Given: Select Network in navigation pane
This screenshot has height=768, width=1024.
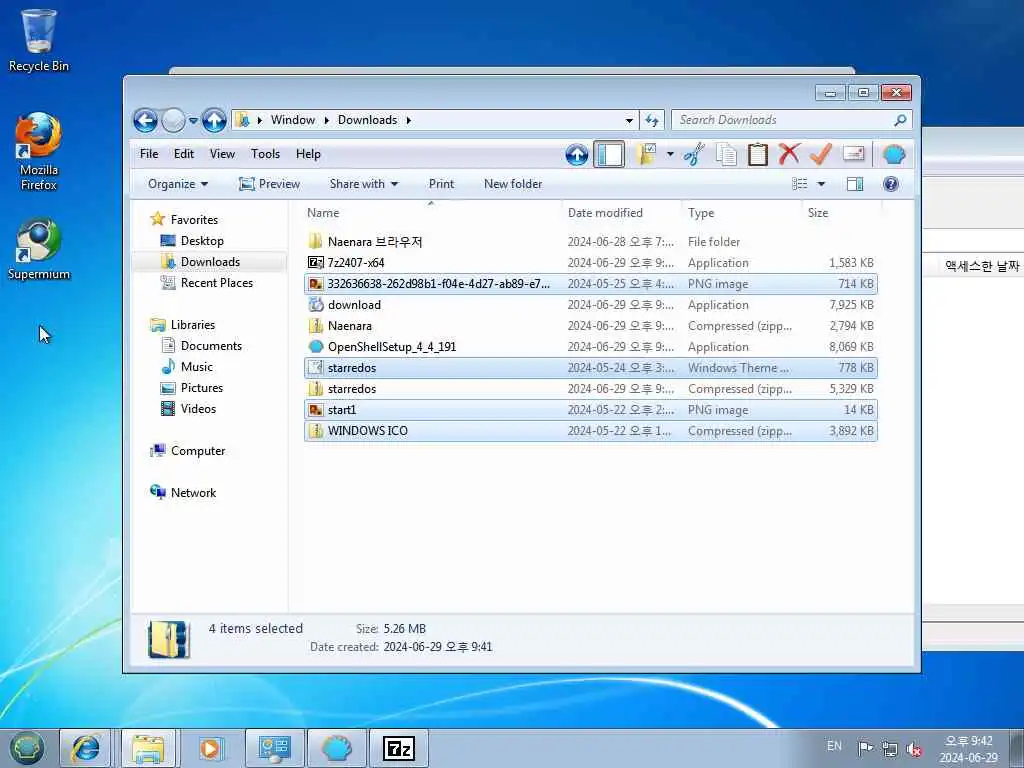Looking at the screenshot, I should click(193, 493).
